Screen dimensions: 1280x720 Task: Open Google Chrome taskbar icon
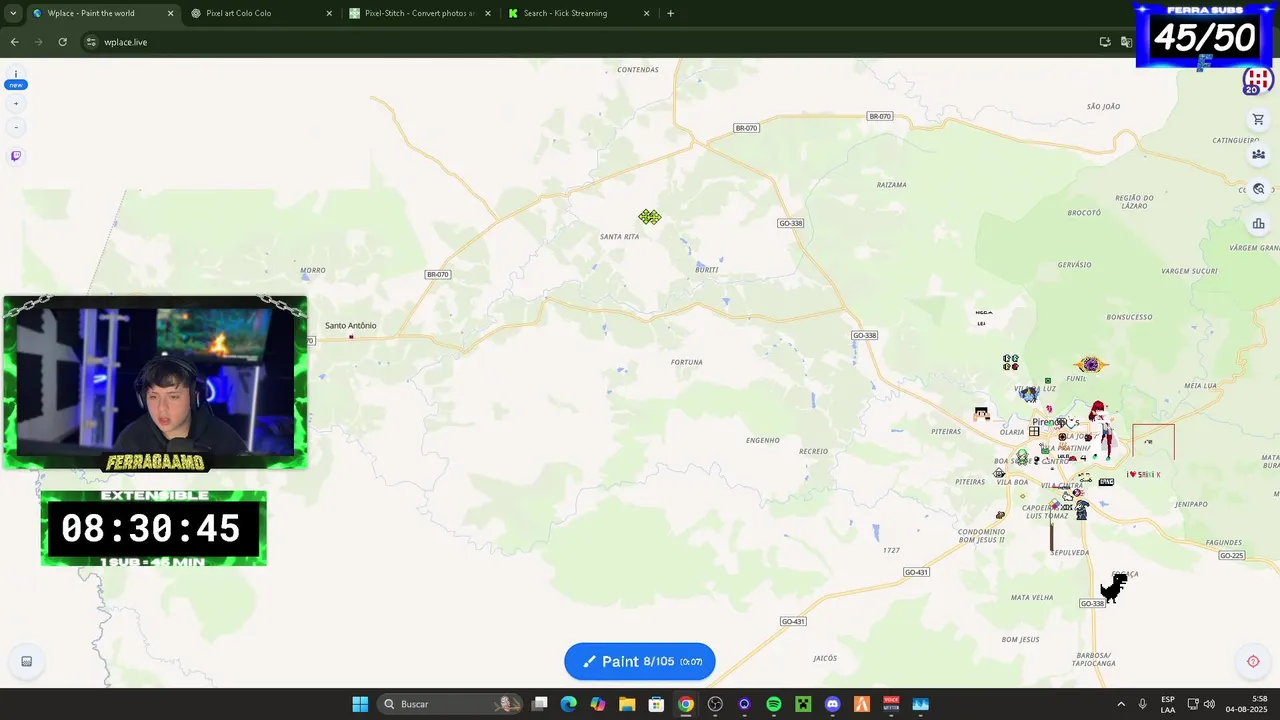[x=686, y=704]
